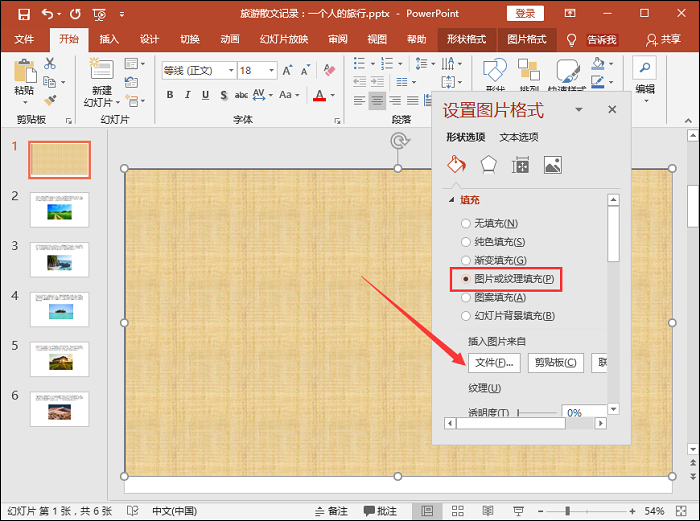700x521 pixels.
Task: Toggle text Shadow formatting
Action: pyautogui.click(x=224, y=95)
